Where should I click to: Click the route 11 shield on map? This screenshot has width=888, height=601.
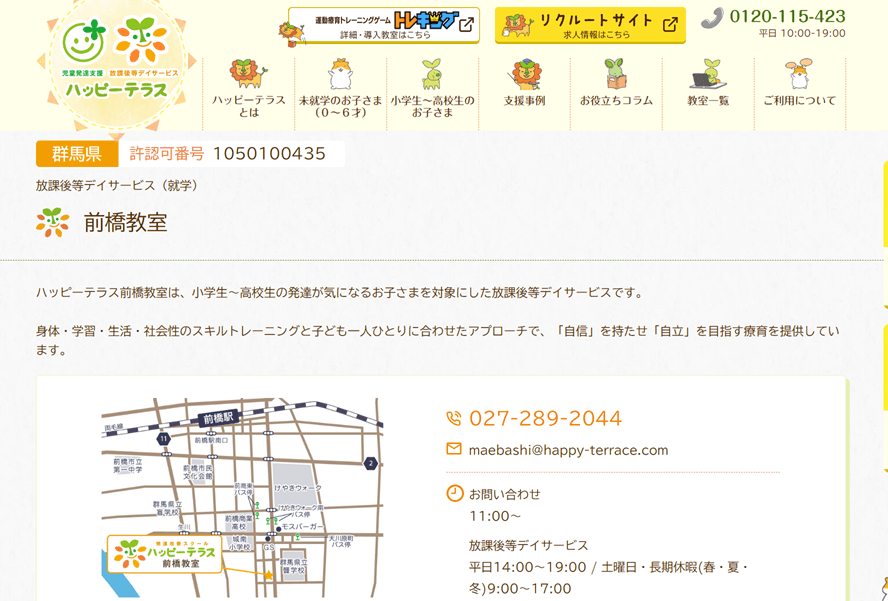(164, 438)
